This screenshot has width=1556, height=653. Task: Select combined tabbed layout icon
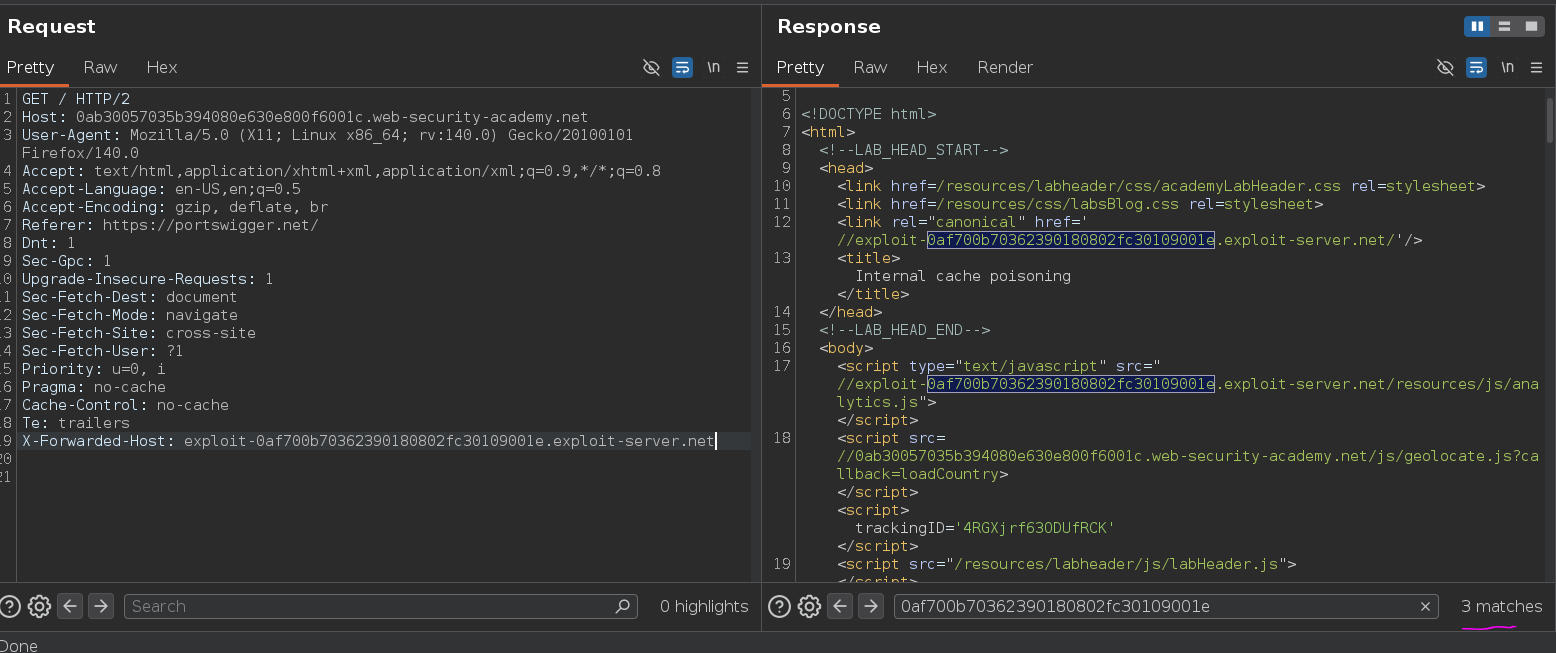tap(1531, 27)
